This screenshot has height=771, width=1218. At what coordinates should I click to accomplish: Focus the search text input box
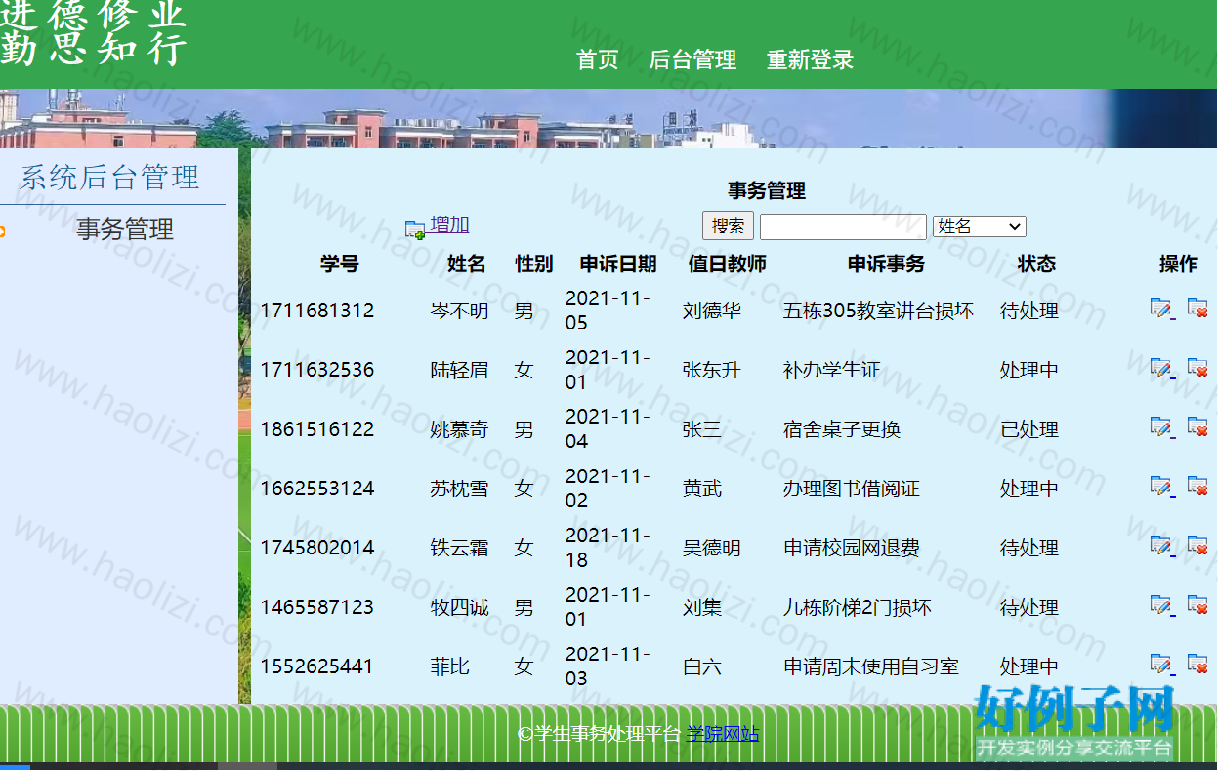pos(843,227)
